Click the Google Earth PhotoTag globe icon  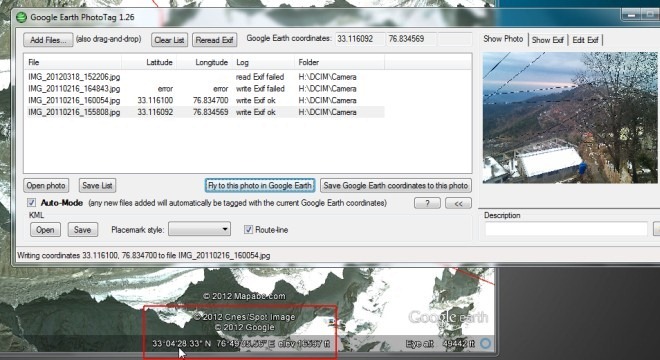[x=21, y=18]
